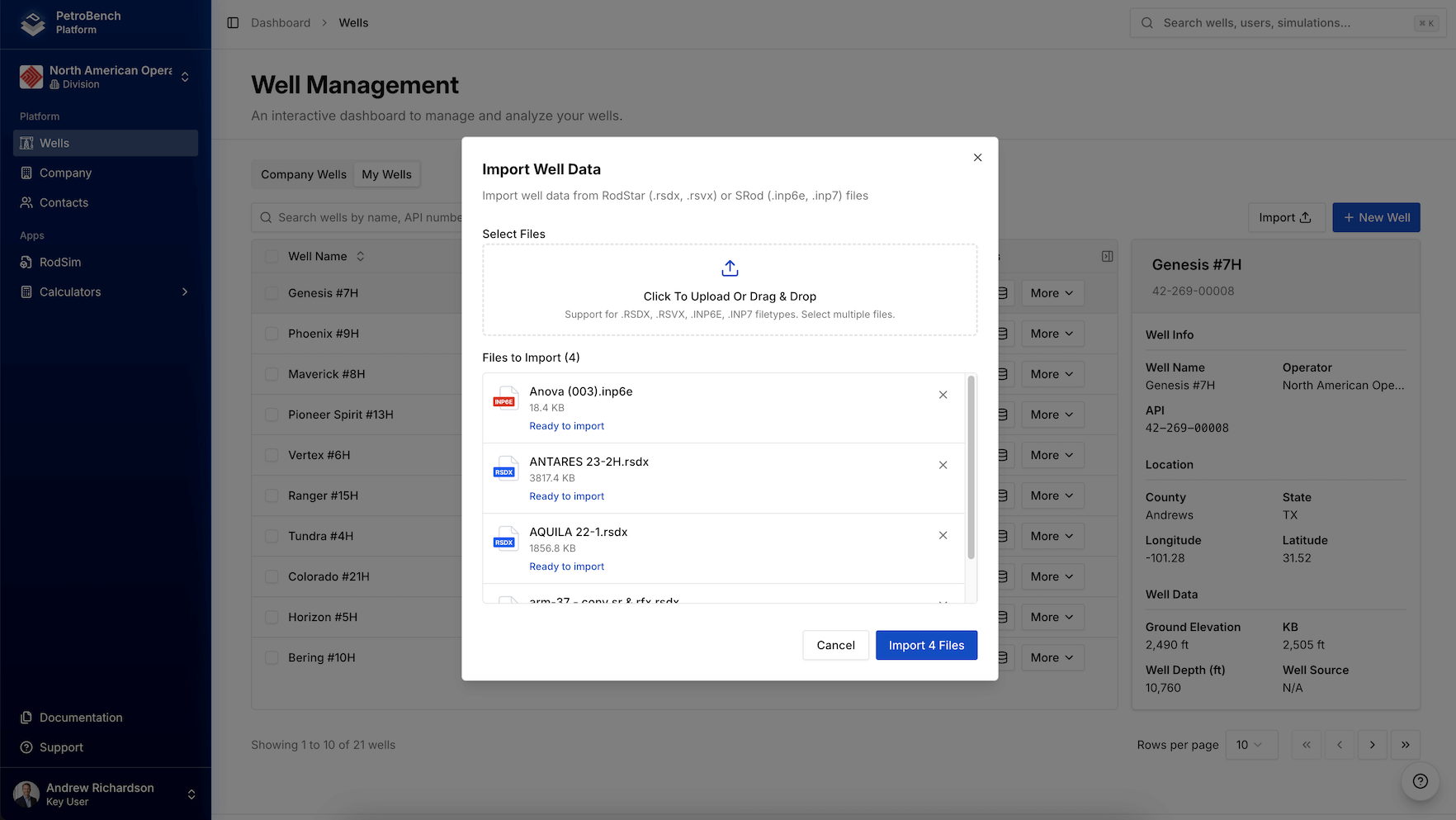Switch to the My Wells tab
1456x820 pixels.
tap(386, 174)
